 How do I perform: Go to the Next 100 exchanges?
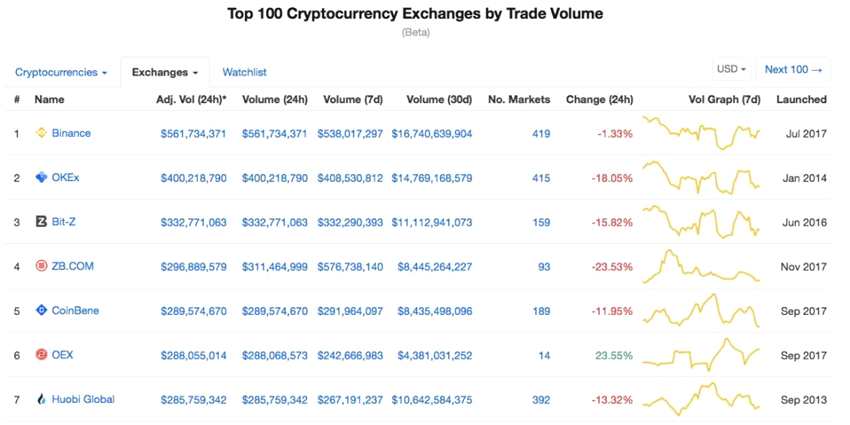click(x=793, y=70)
